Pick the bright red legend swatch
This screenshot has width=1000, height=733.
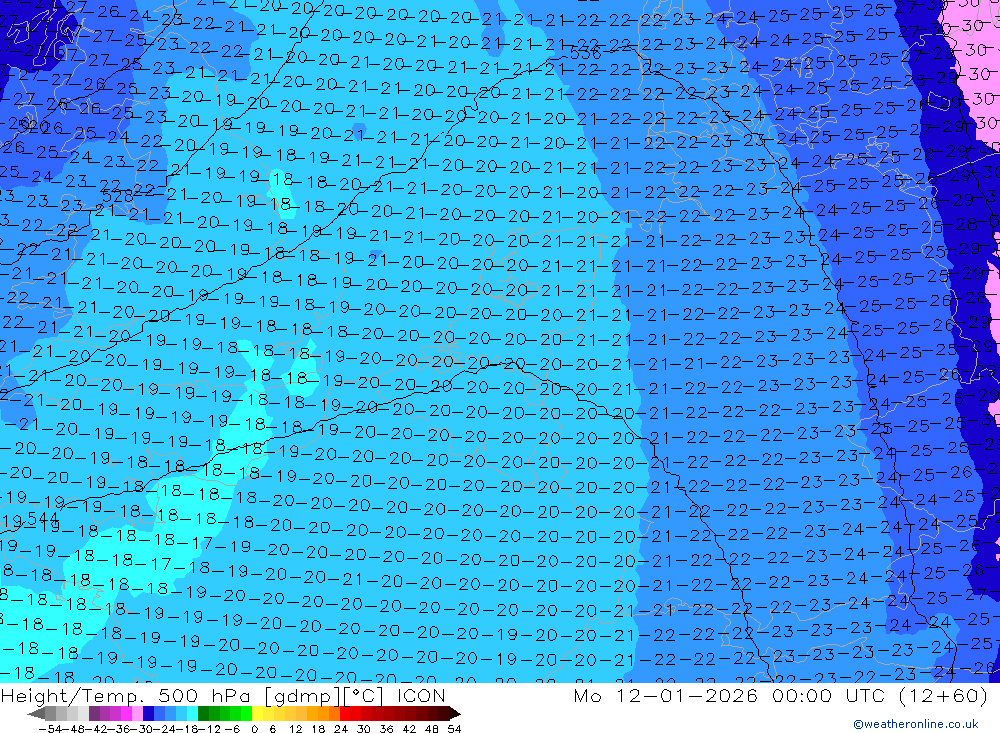click(x=346, y=714)
